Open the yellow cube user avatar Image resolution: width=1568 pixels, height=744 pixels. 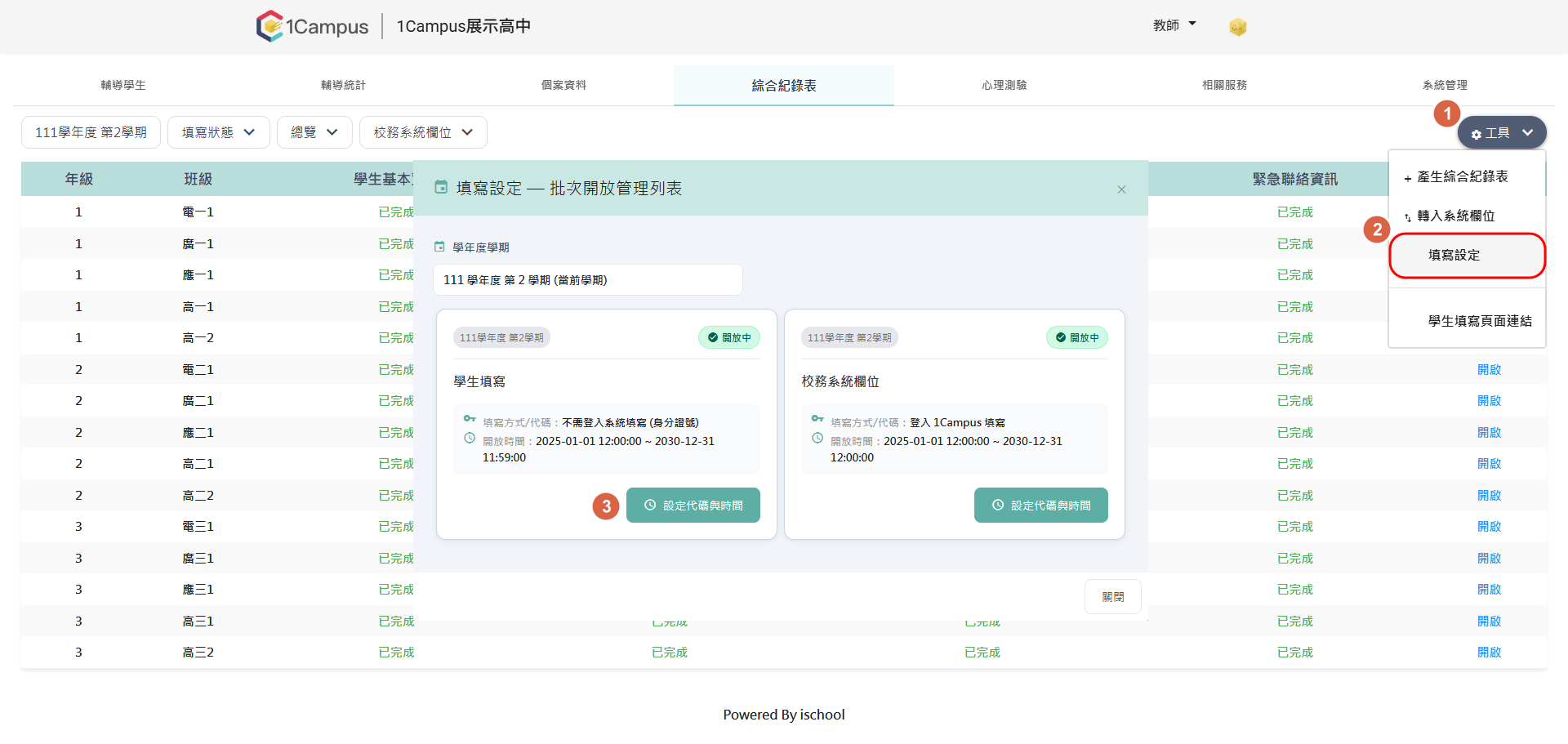1237,27
